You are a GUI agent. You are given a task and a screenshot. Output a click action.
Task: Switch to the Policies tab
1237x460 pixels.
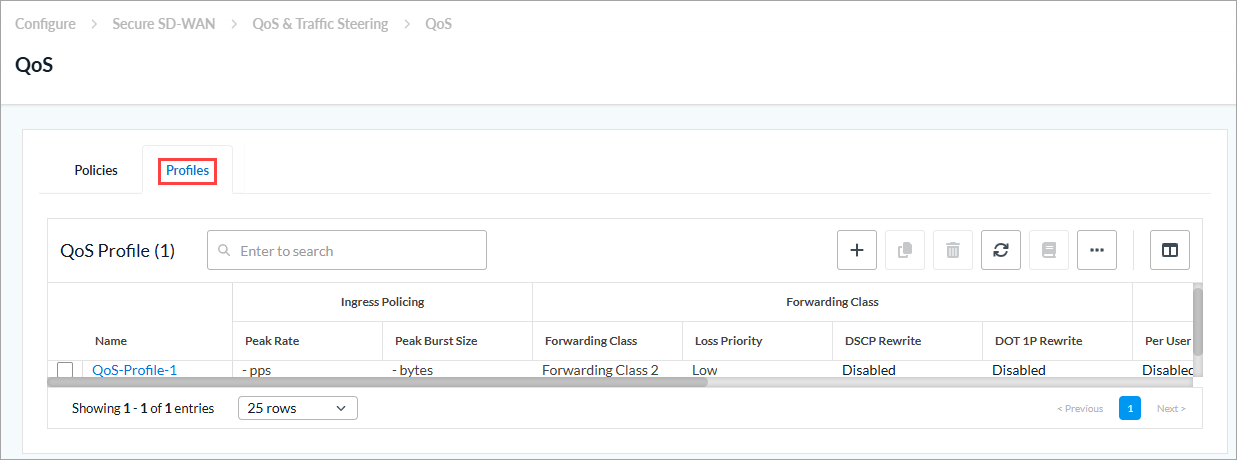[96, 170]
